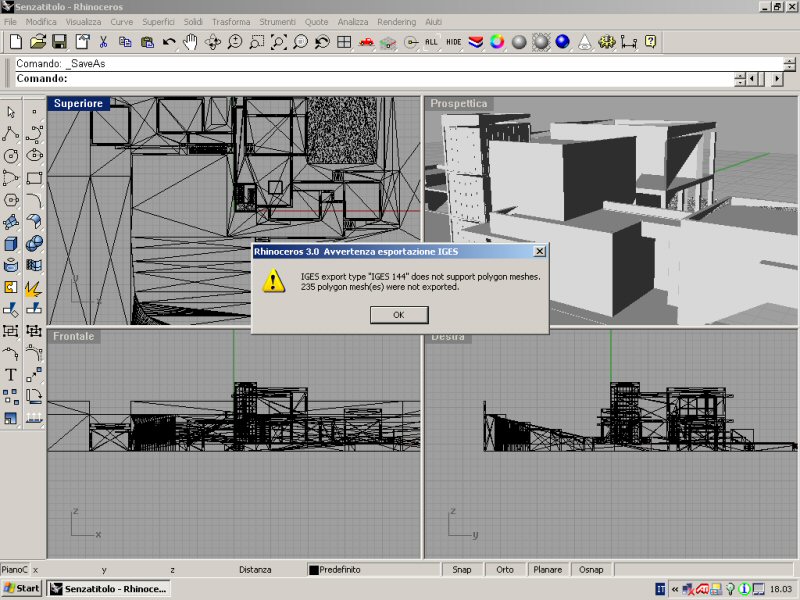
Task: Click the Superiore viewport title
Action: (78, 103)
